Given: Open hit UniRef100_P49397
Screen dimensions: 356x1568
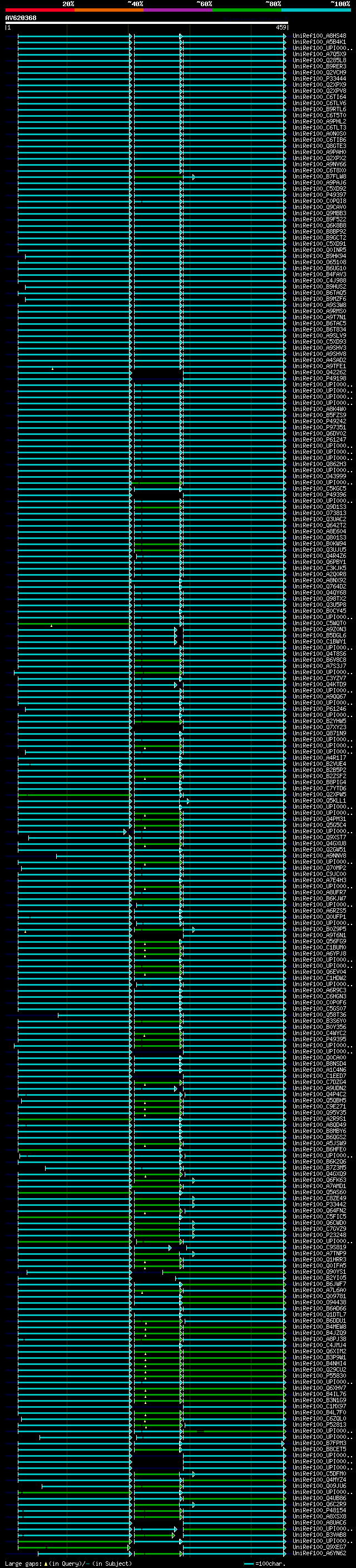Looking at the screenshot, I should (x=319, y=195).
